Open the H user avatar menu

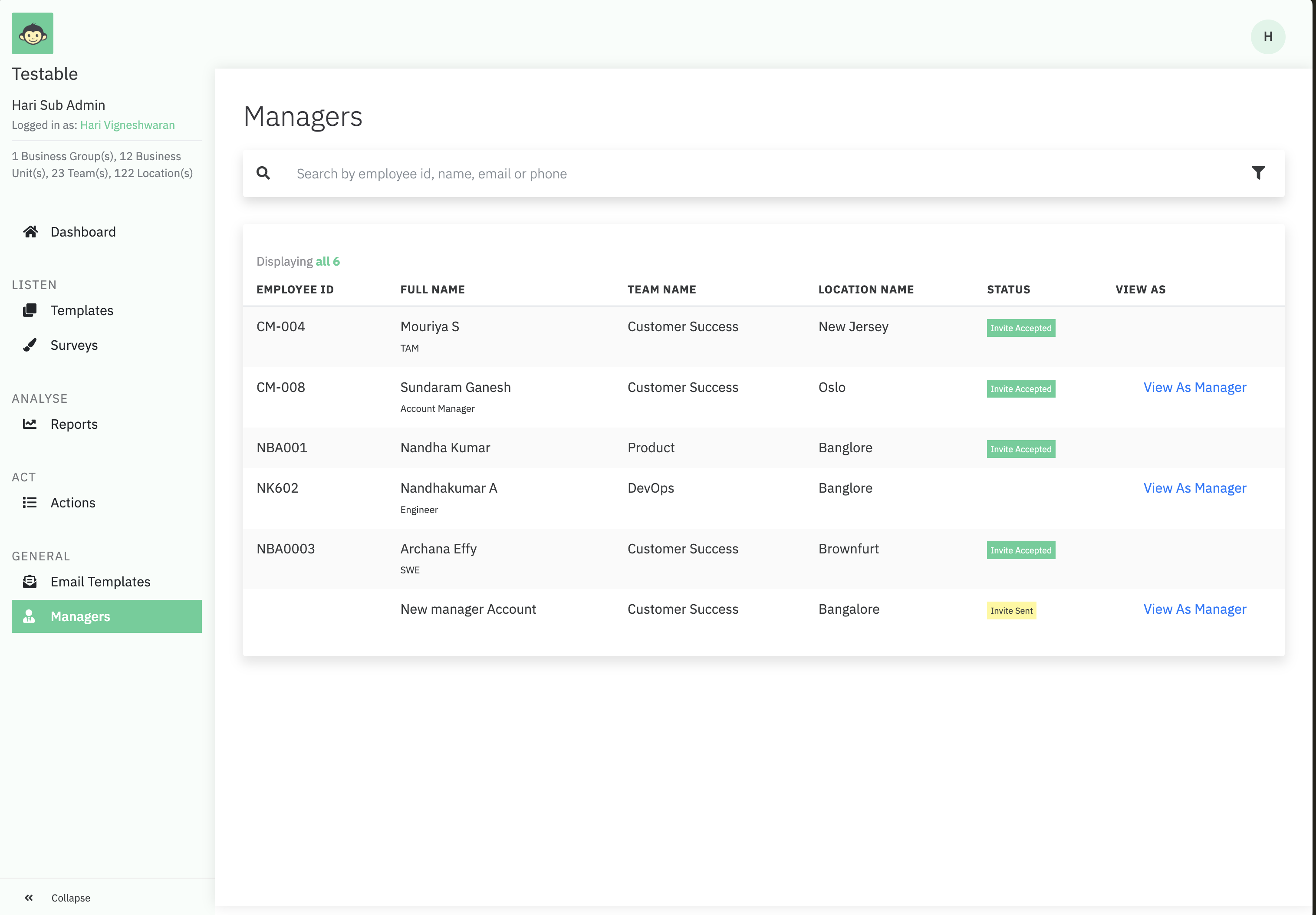(x=1267, y=37)
